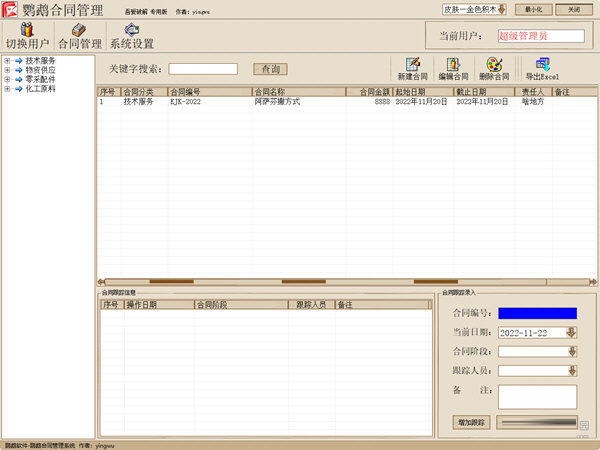Click the 关键字搜索 keyword input field

coord(203,69)
